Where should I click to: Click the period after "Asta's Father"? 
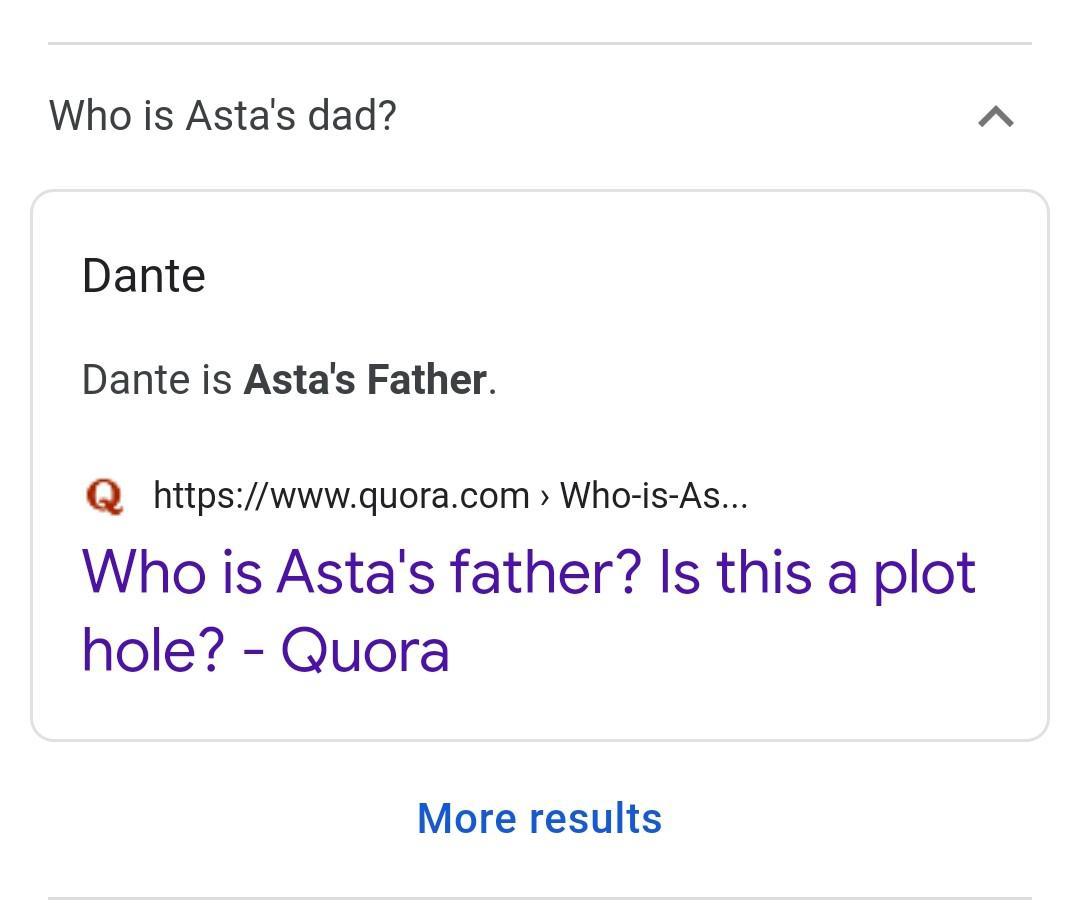click(x=492, y=382)
